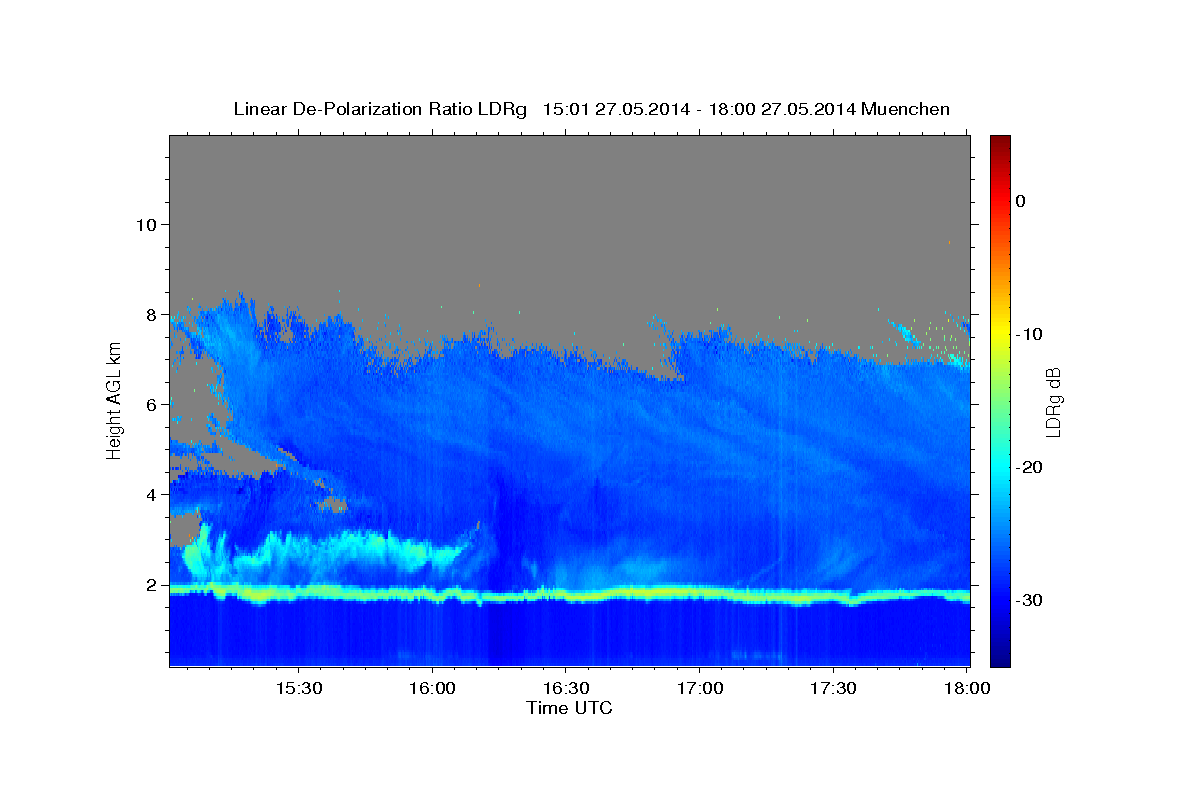Click the 17:30 time axis label
The width and height of the screenshot is (1200, 800).
[833, 688]
